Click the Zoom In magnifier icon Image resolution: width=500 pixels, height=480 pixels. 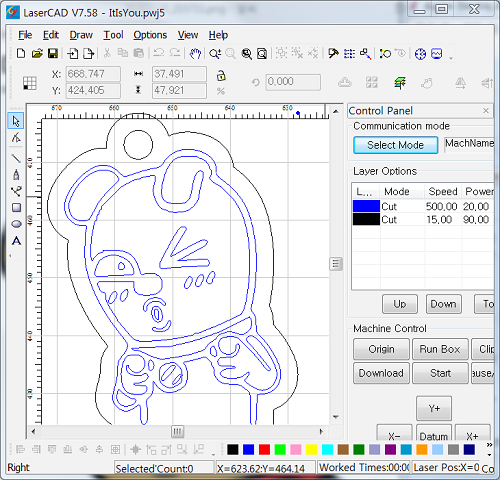click(x=215, y=53)
